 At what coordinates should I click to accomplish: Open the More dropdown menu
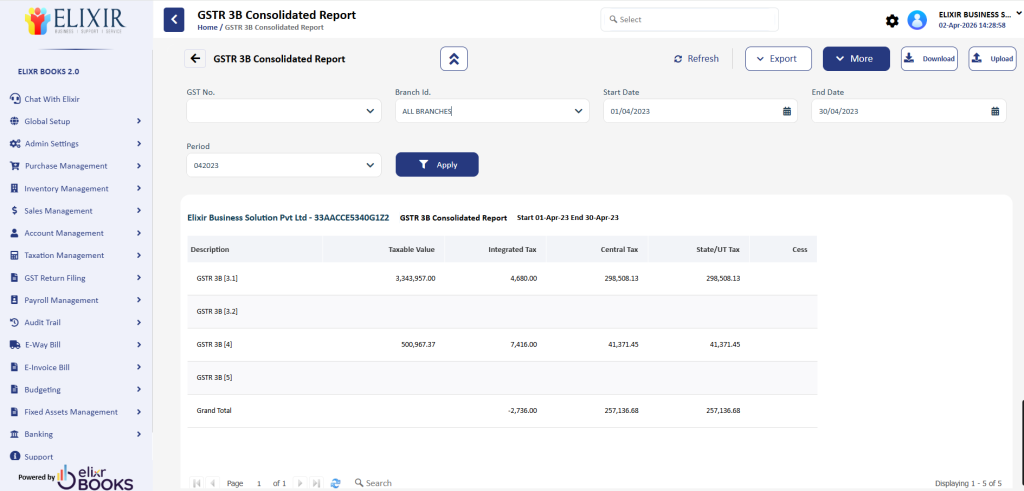[x=856, y=59]
